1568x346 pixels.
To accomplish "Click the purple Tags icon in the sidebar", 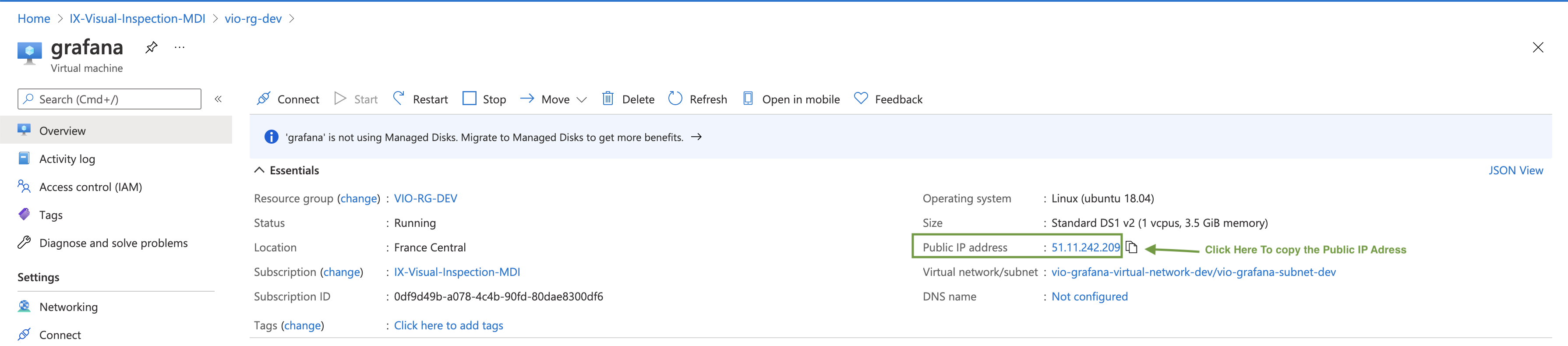I will point(25,215).
